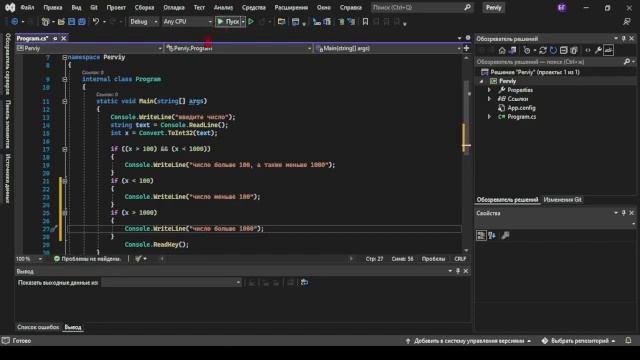
Task: Click the New Project icon in the toolbar
Action: 45,22
